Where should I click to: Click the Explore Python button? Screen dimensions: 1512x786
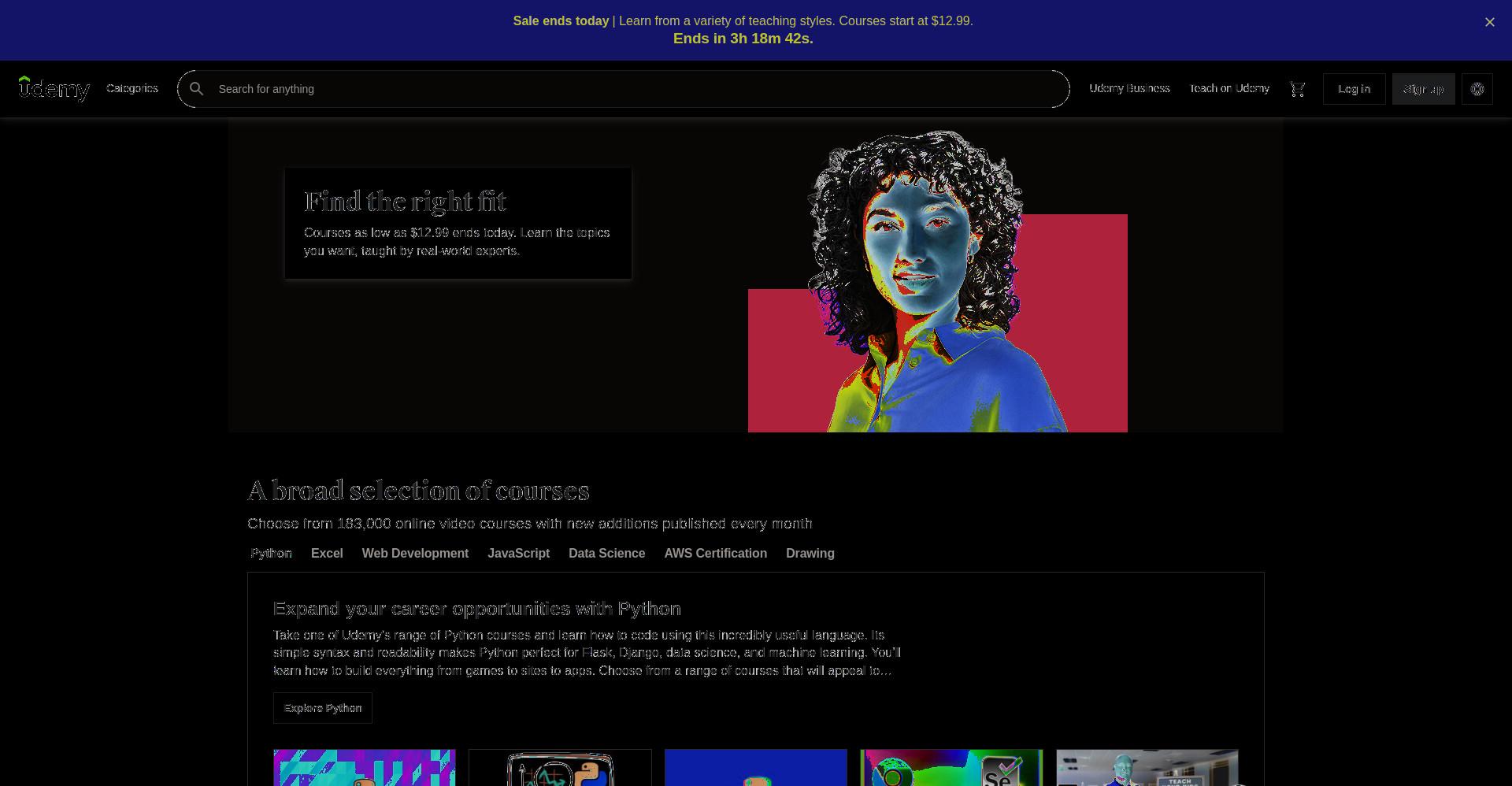tap(323, 708)
